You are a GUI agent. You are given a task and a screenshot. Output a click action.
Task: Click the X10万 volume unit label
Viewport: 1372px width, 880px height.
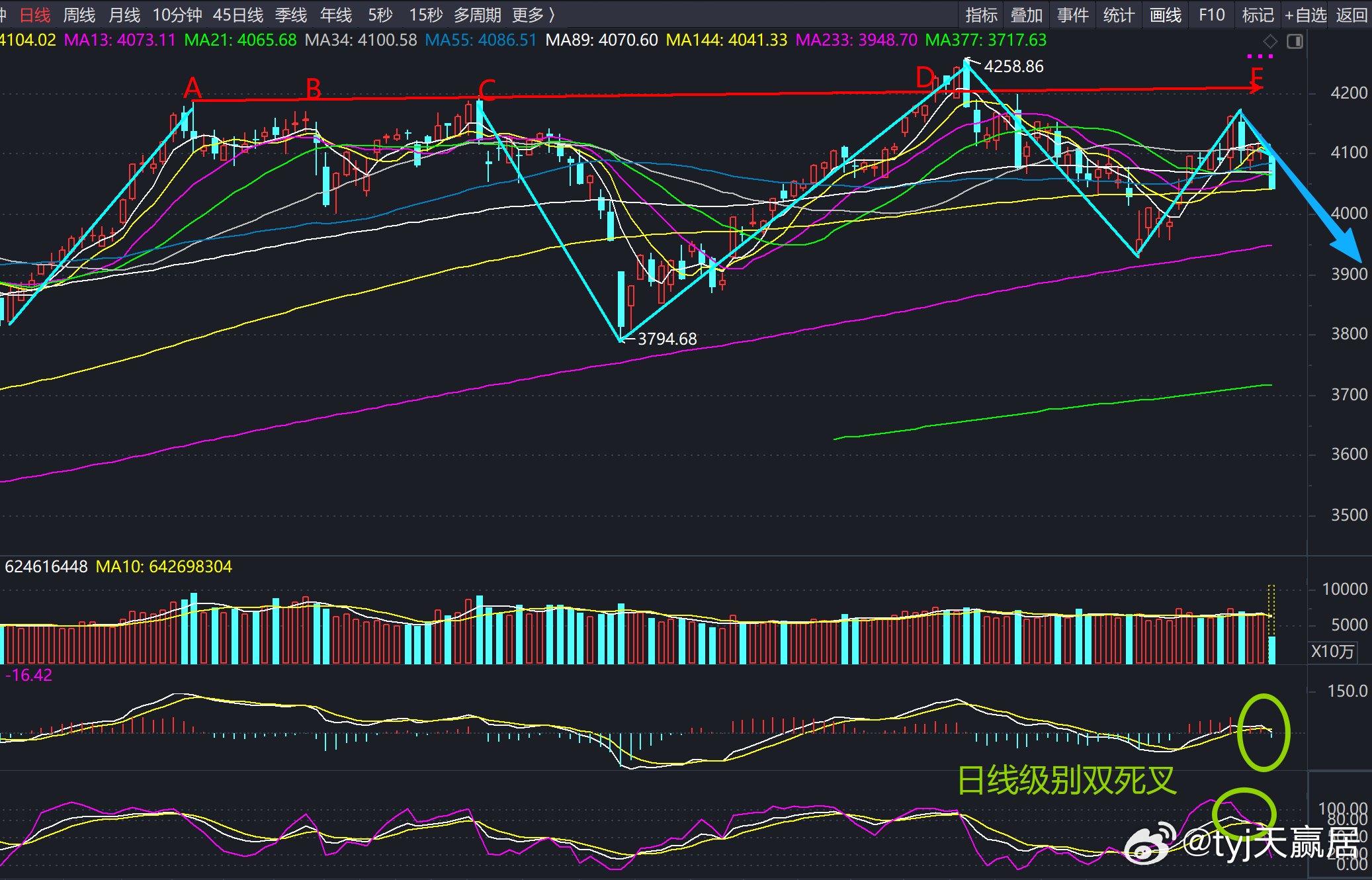coord(1332,652)
